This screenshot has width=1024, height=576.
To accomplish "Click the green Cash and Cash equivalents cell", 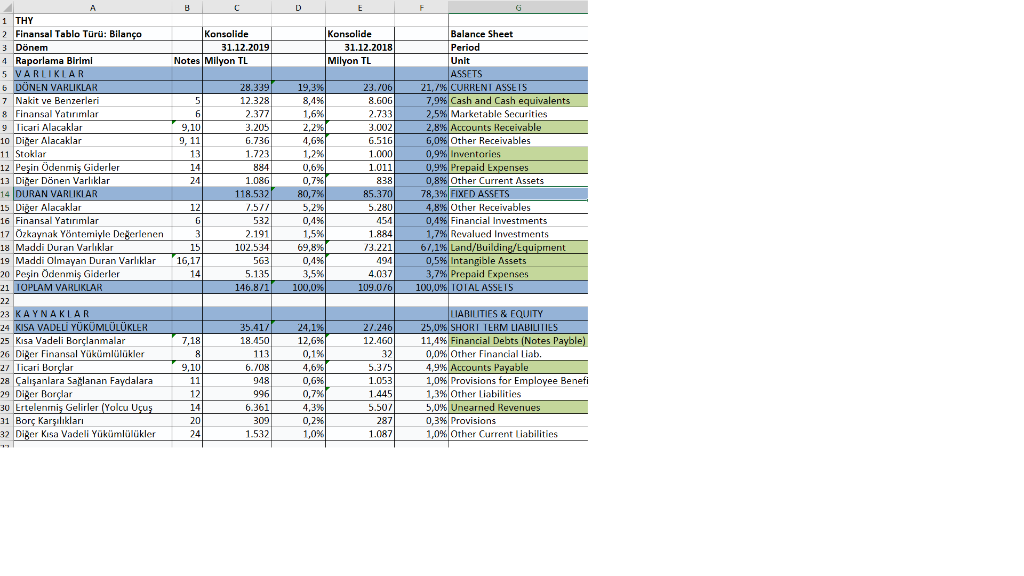I will [x=517, y=100].
